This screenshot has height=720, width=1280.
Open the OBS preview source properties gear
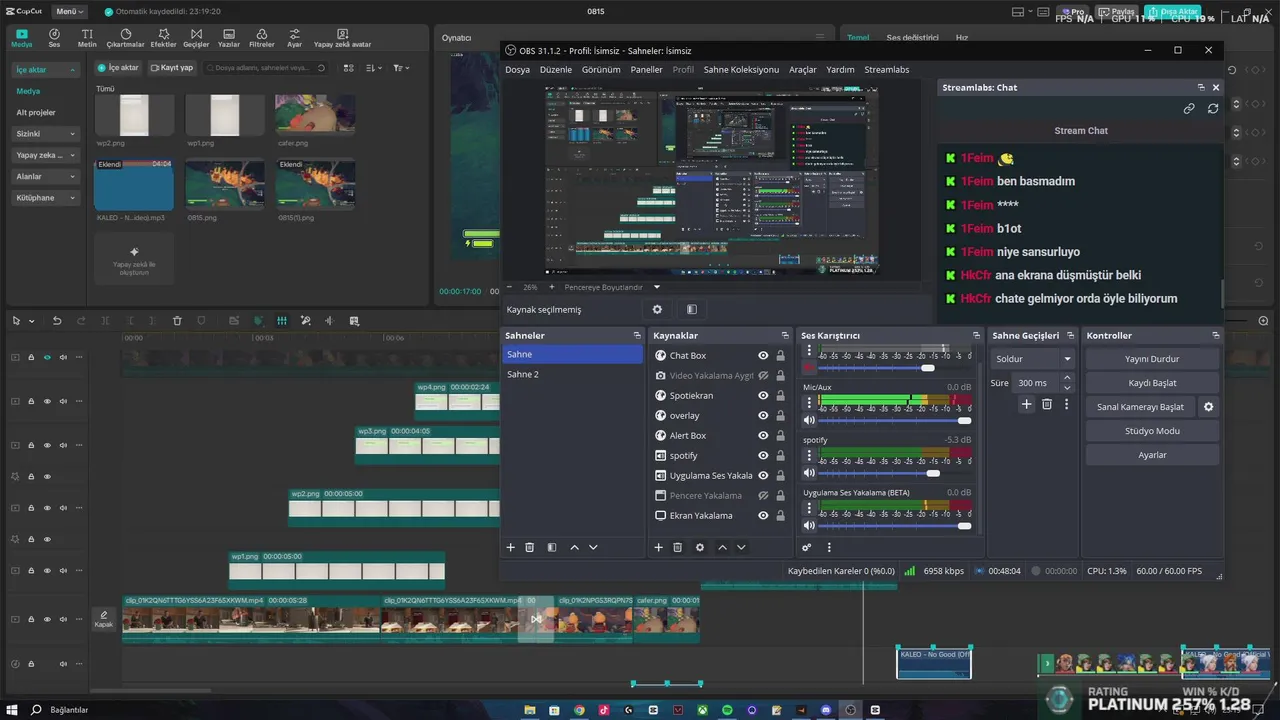(x=657, y=309)
